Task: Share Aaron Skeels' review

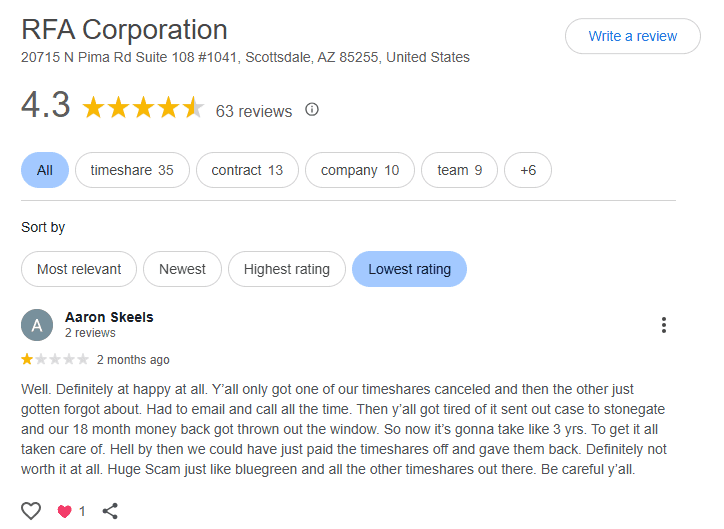Action: [110, 511]
